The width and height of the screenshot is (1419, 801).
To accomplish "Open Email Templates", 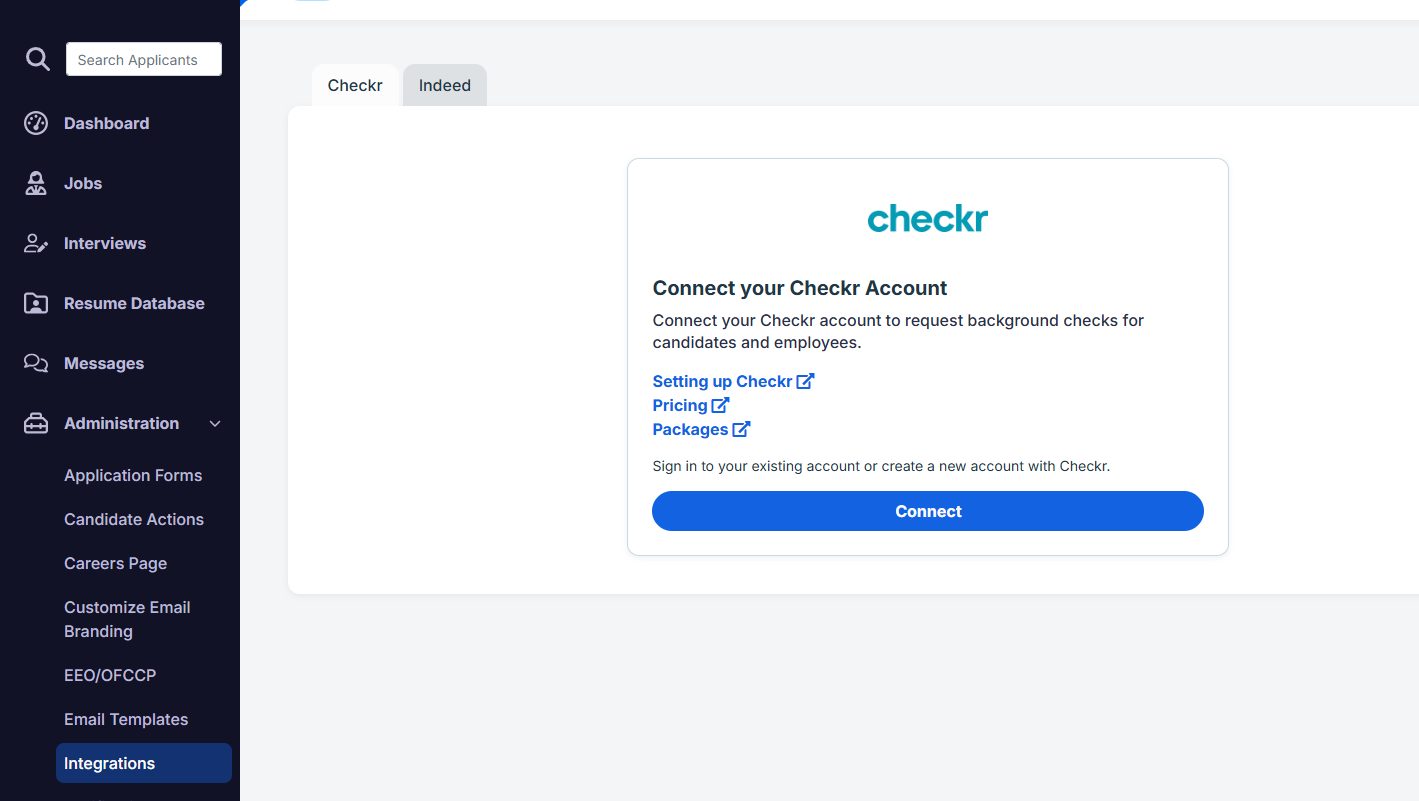I will point(126,719).
